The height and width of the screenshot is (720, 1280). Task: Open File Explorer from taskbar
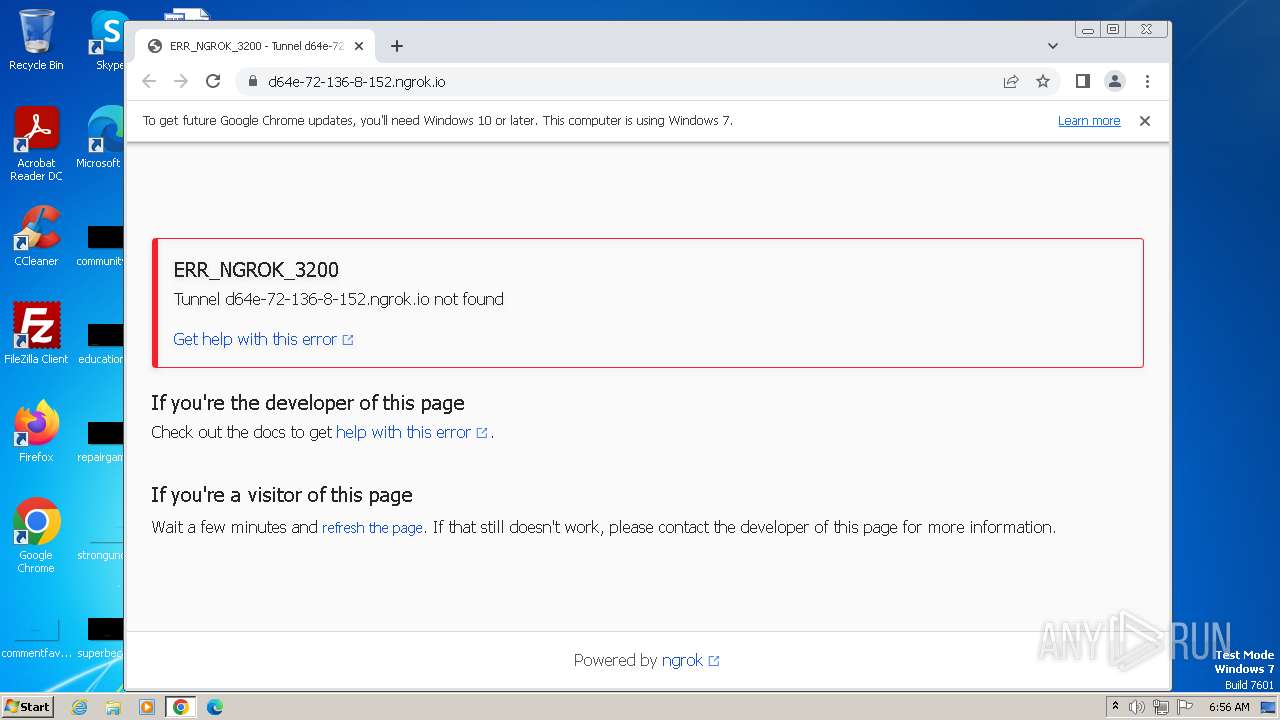coord(113,707)
